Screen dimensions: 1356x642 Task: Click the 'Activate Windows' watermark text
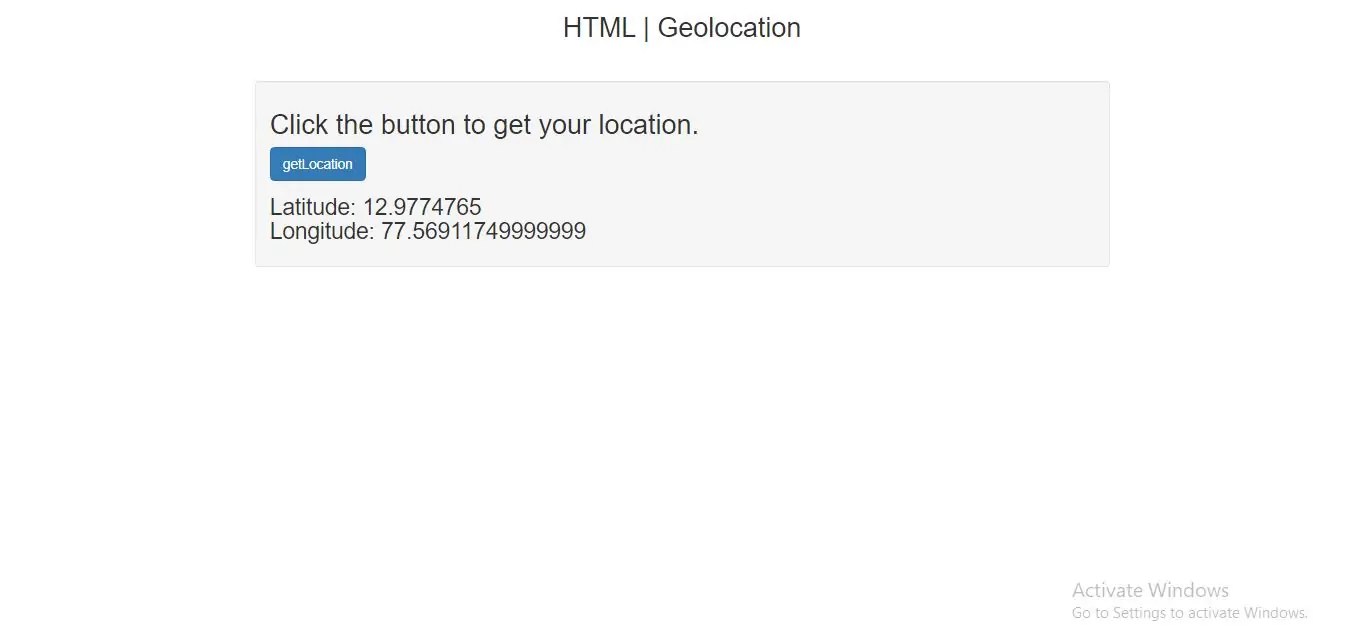1150,590
